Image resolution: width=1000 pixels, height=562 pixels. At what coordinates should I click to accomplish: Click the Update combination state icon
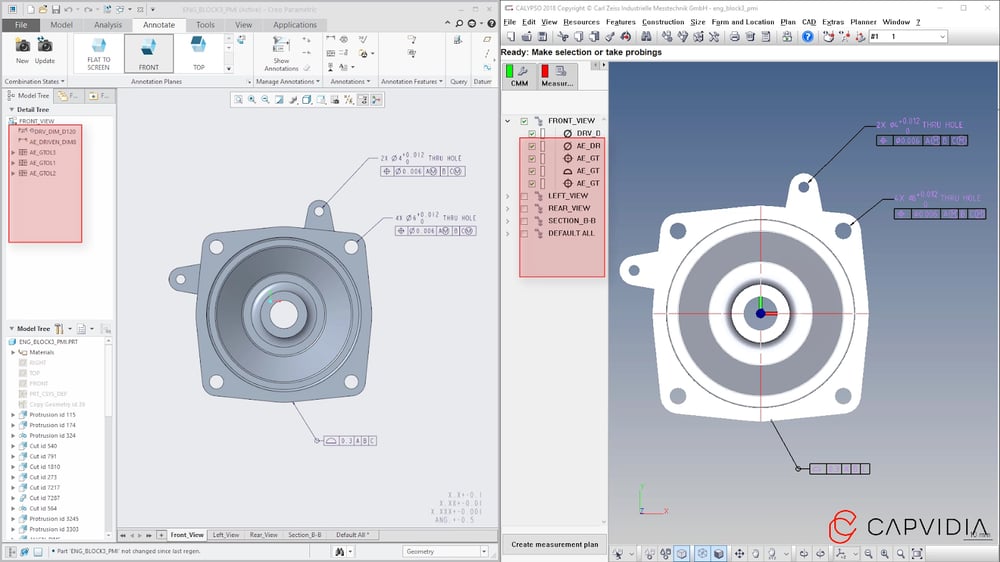coord(45,45)
